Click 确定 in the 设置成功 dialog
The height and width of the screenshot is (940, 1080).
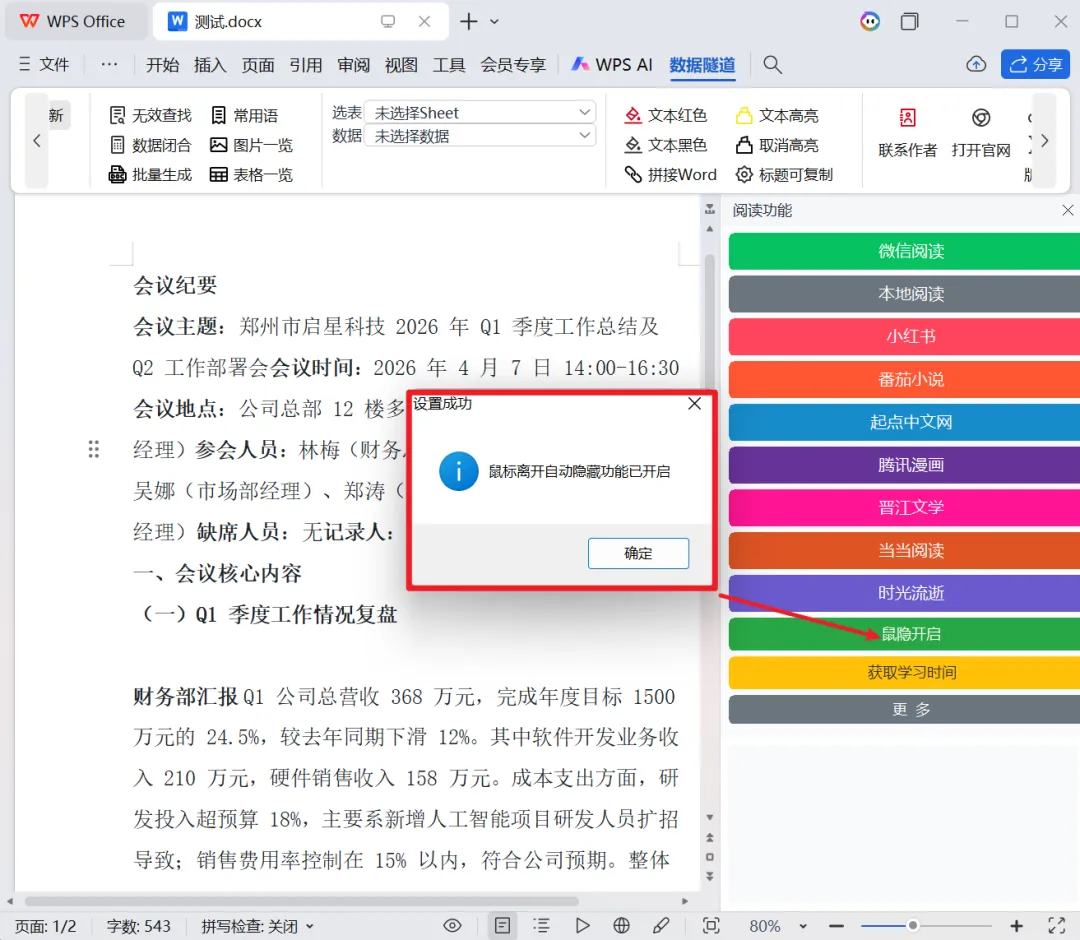(638, 553)
